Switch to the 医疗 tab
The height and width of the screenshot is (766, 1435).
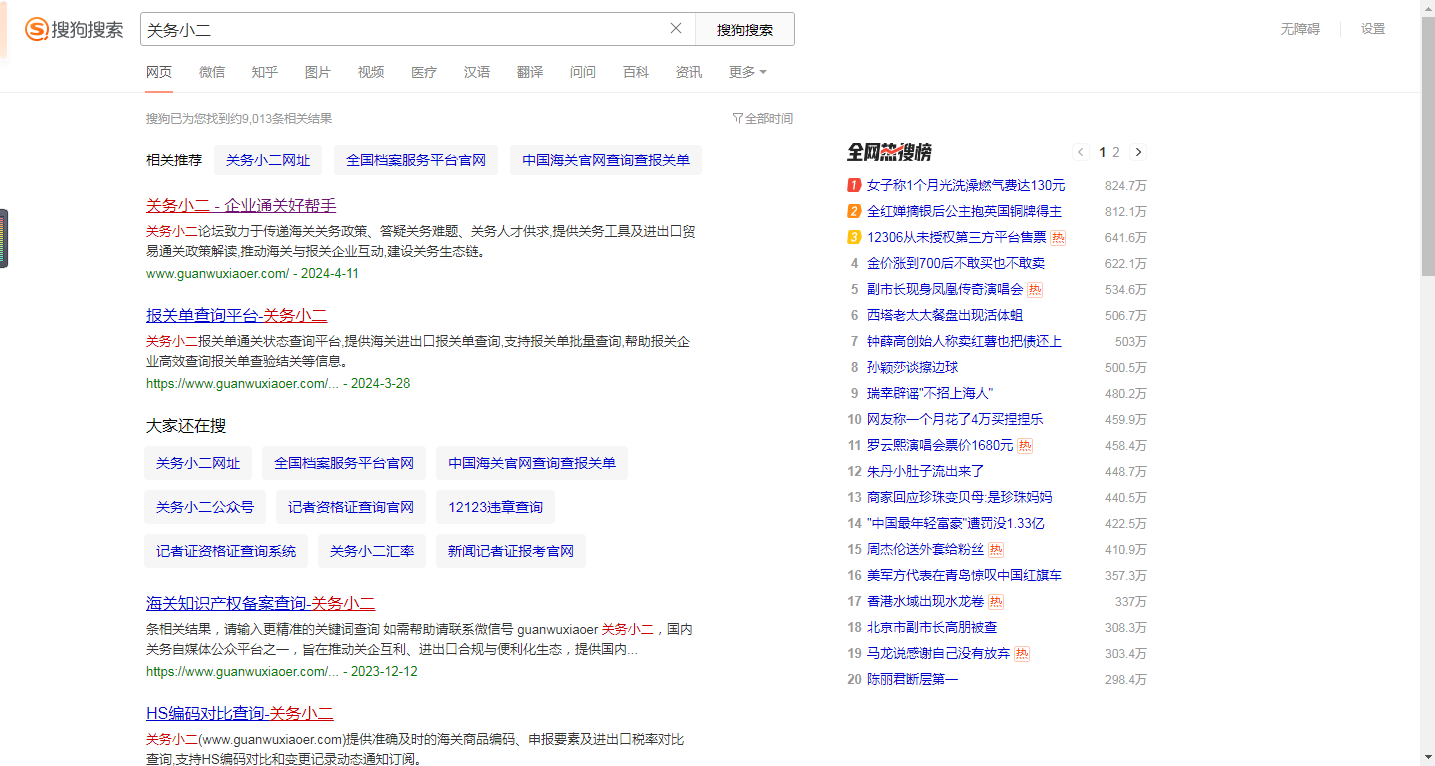[424, 72]
